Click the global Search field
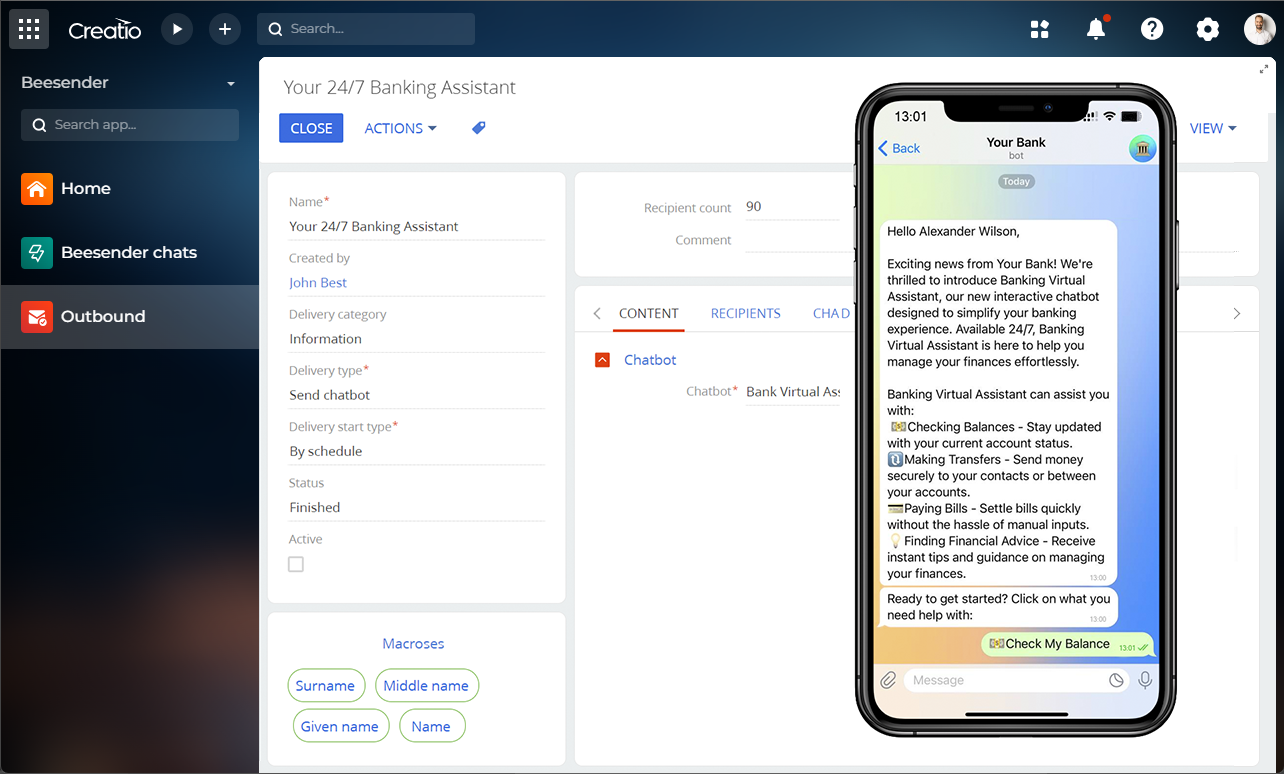The width and height of the screenshot is (1284, 774). pos(366,29)
